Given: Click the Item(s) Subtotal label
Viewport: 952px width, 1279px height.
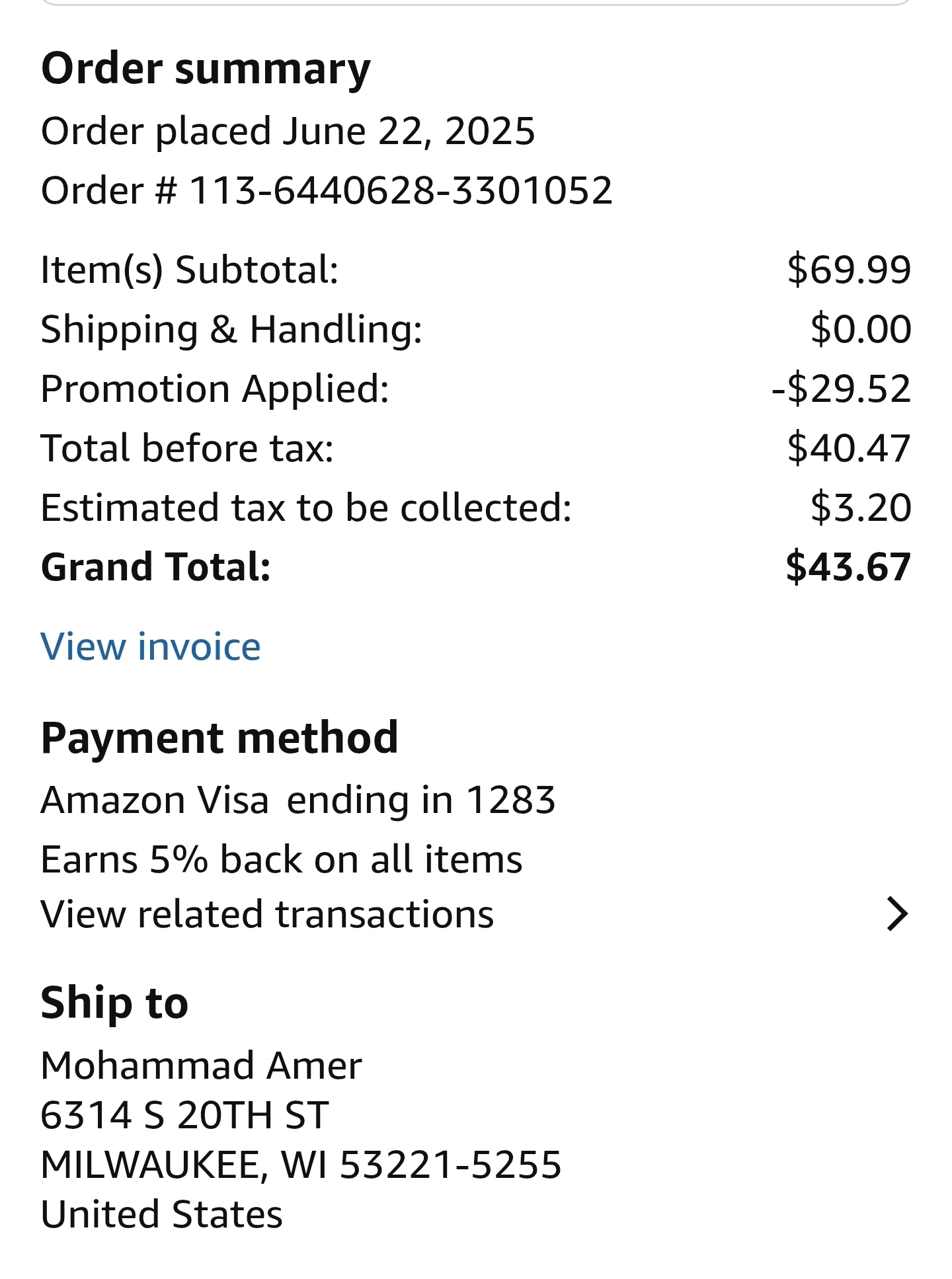Looking at the screenshot, I should point(190,270).
